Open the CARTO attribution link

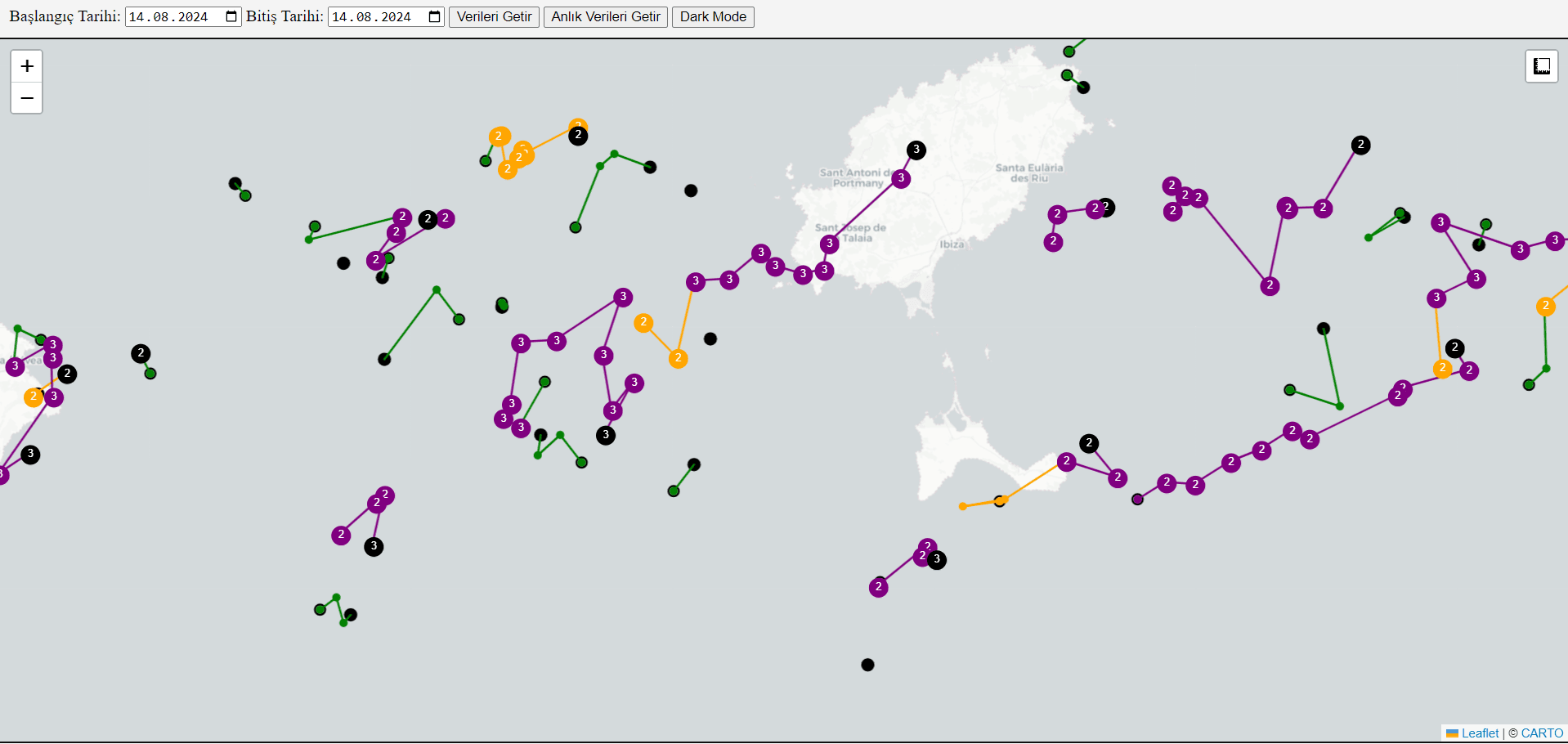[x=1542, y=733]
